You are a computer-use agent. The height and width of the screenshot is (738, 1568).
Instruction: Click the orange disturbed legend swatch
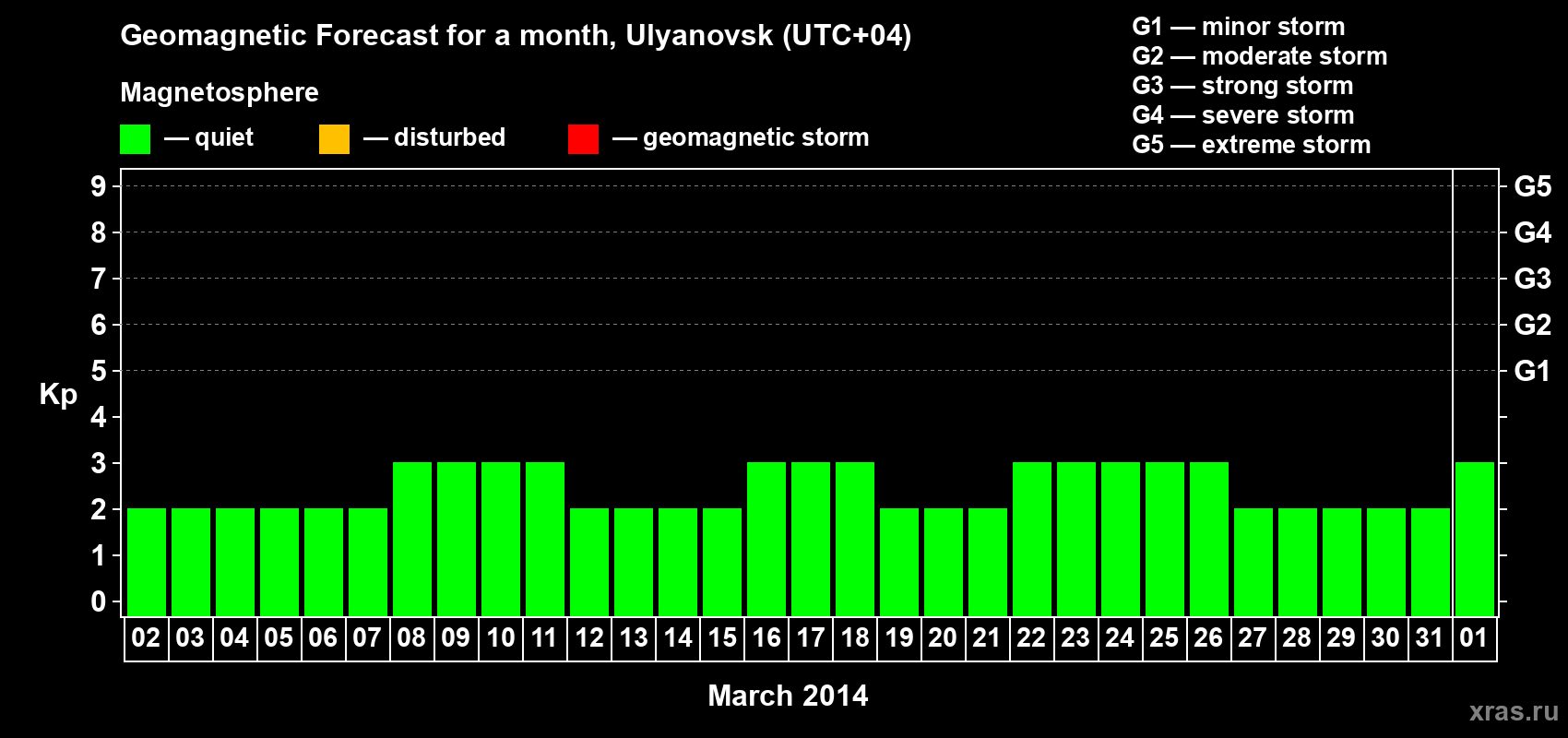334,139
